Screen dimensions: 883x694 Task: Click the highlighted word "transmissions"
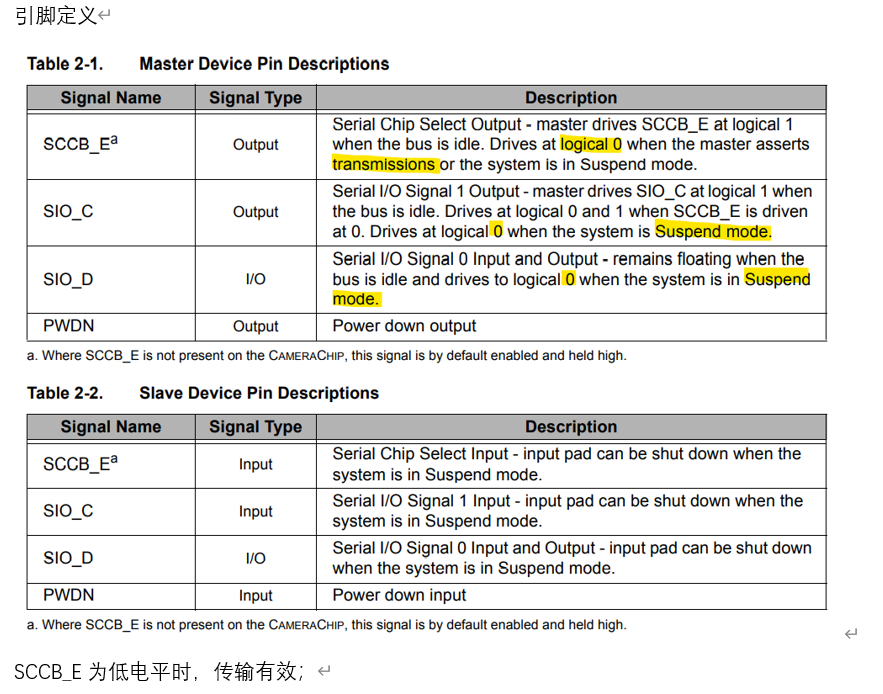pyautogui.click(x=384, y=164)
